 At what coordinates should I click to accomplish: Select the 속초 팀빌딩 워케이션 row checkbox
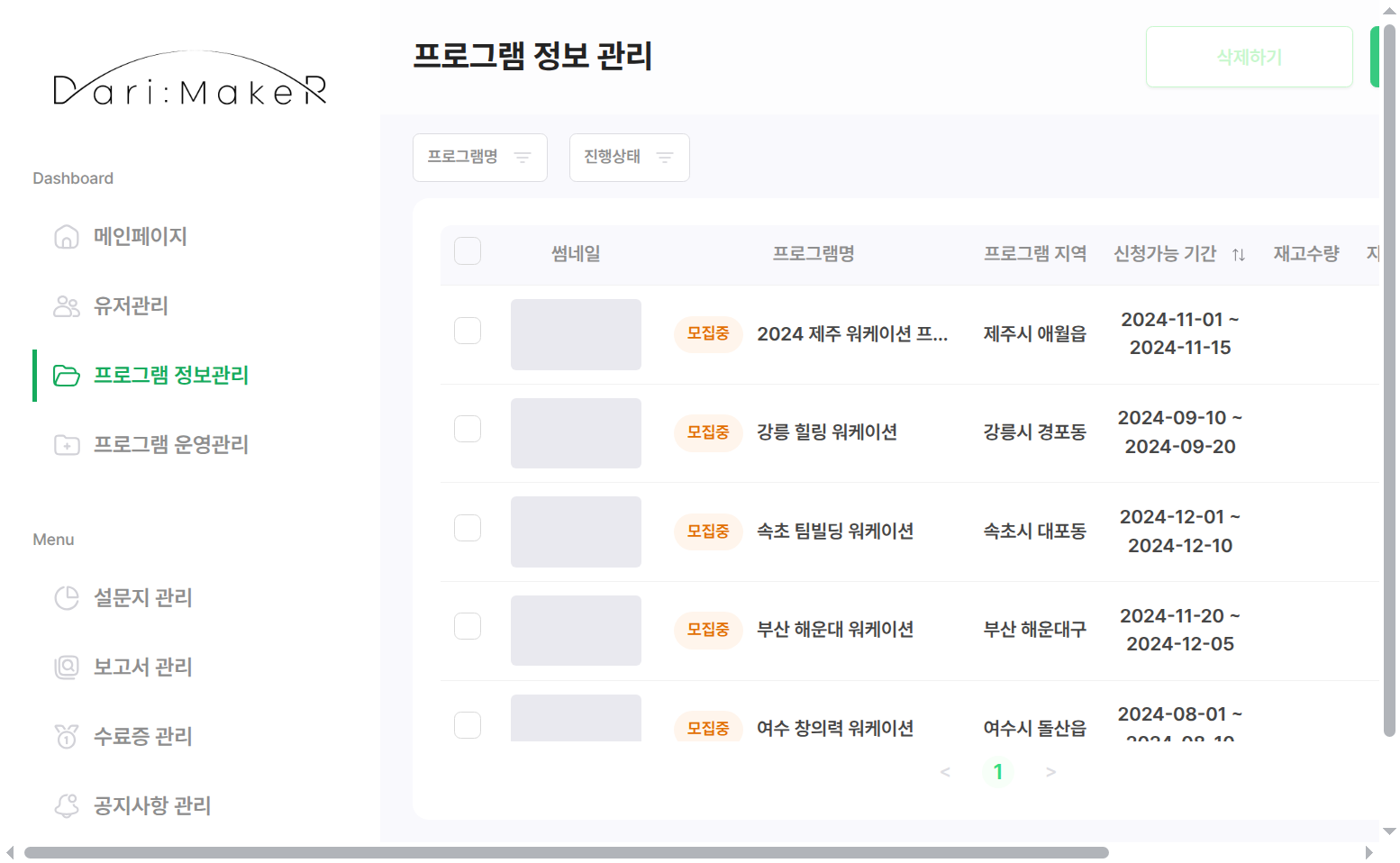click(x=468, y=528)
